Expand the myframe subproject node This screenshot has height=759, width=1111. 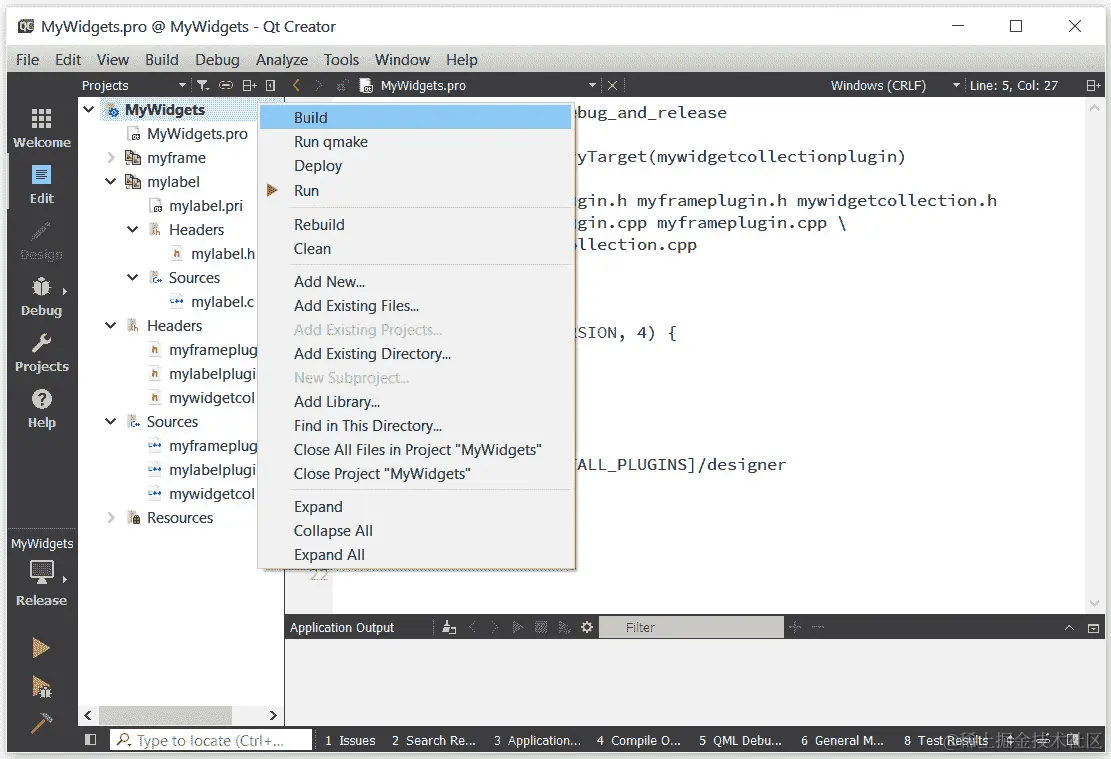tap(111, 157)
